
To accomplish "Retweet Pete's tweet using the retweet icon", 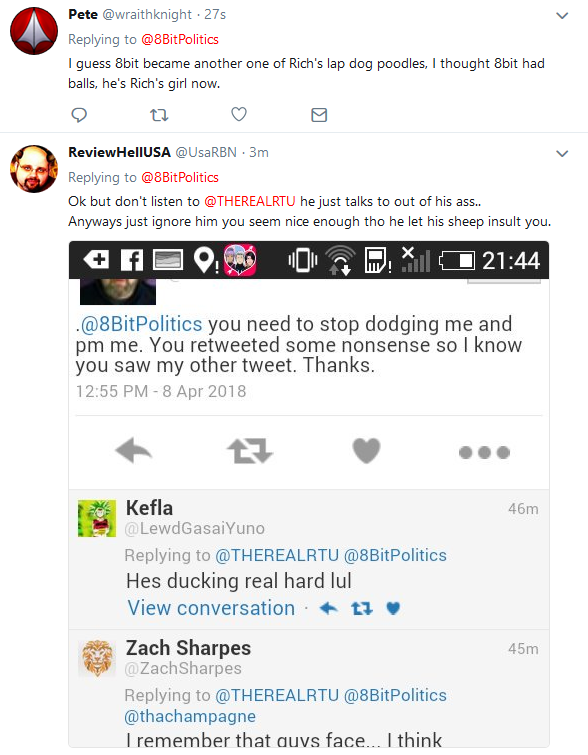I will tap(159, 115).
